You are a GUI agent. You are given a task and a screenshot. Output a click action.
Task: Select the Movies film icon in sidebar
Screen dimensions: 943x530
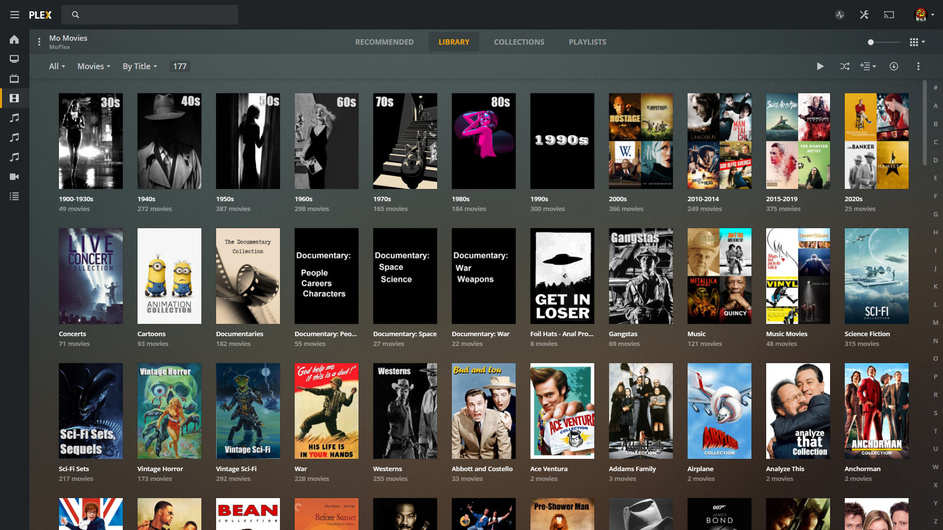[x=14, y=98]
